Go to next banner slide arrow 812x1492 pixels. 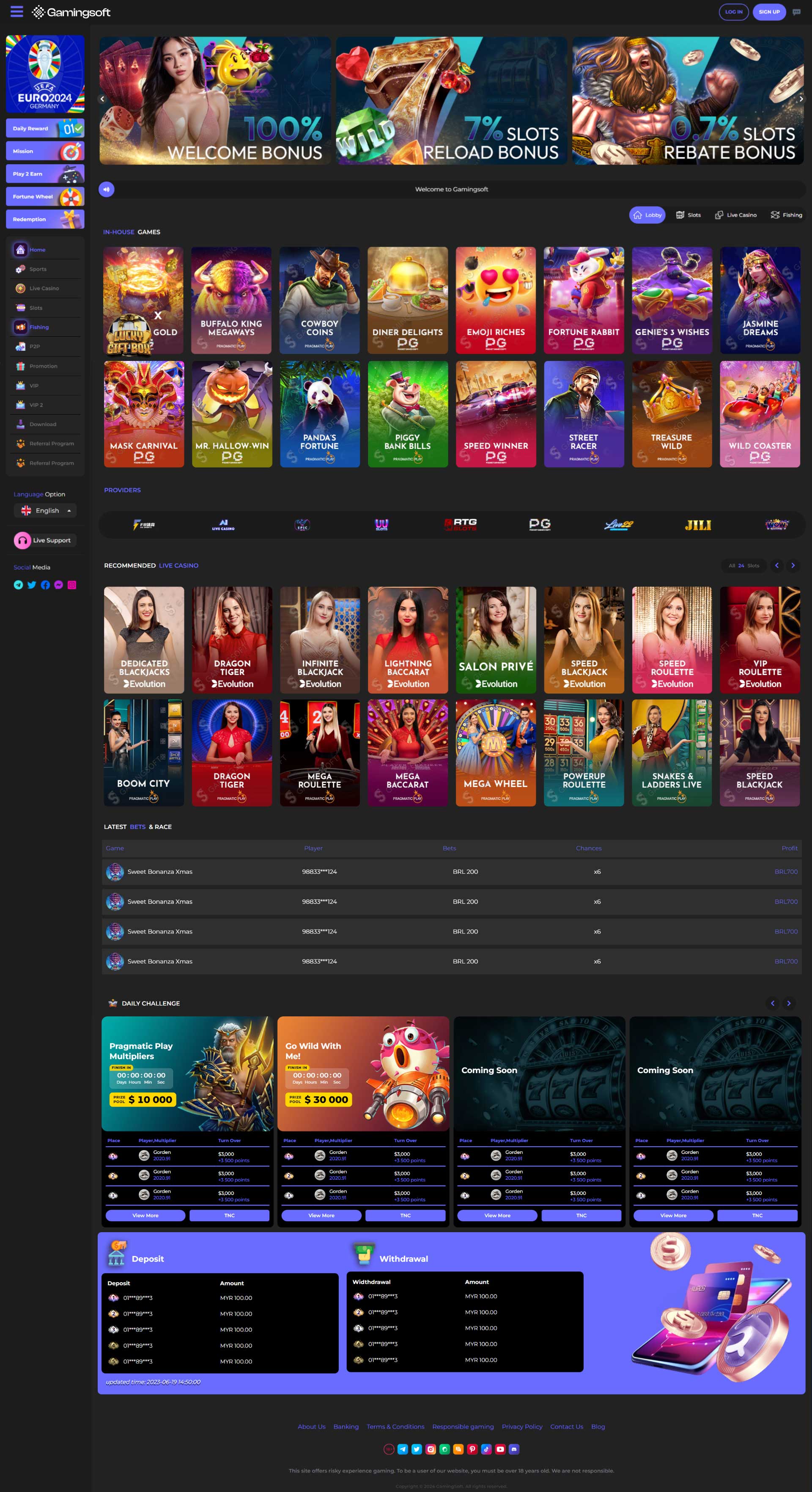(x=801, y=99)
